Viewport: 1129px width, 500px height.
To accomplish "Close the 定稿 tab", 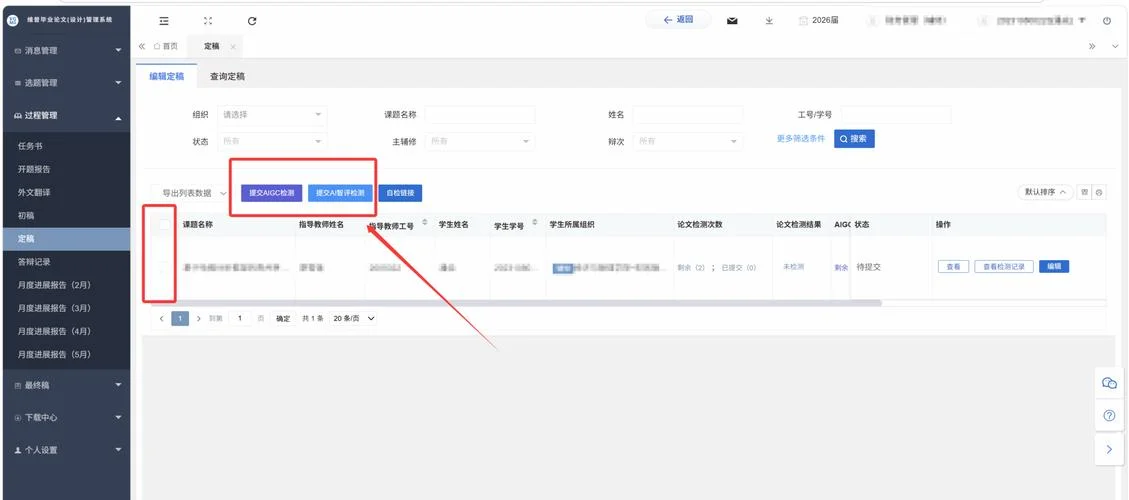I will coord(233,47).
